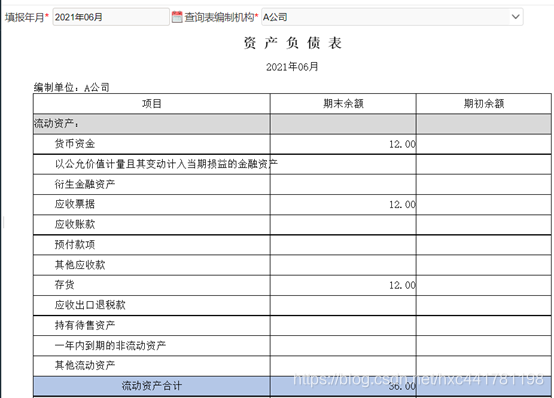554x398 pixels.
Task: Open the calendar picker icon
Action: [x=177, y=17]
